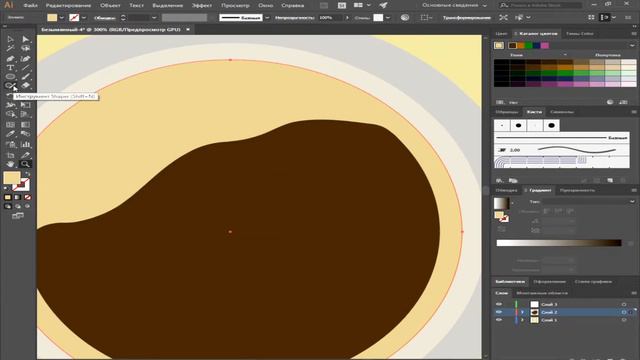This screenshot has height=360, width=640.
Task: Select the Shaper tool
Action: pos(10,86)
